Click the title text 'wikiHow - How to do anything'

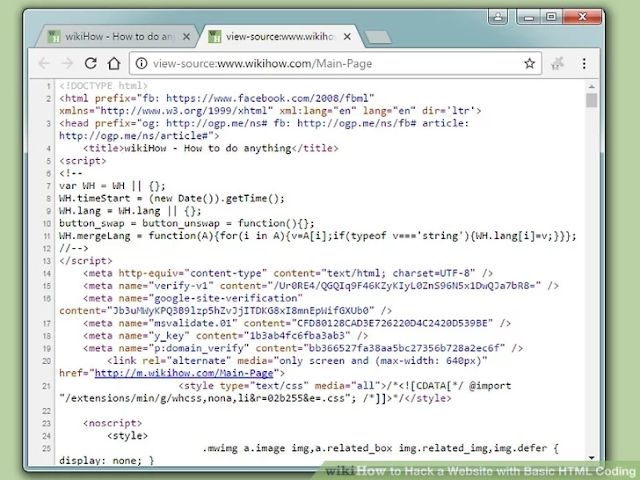pos(207,148)
